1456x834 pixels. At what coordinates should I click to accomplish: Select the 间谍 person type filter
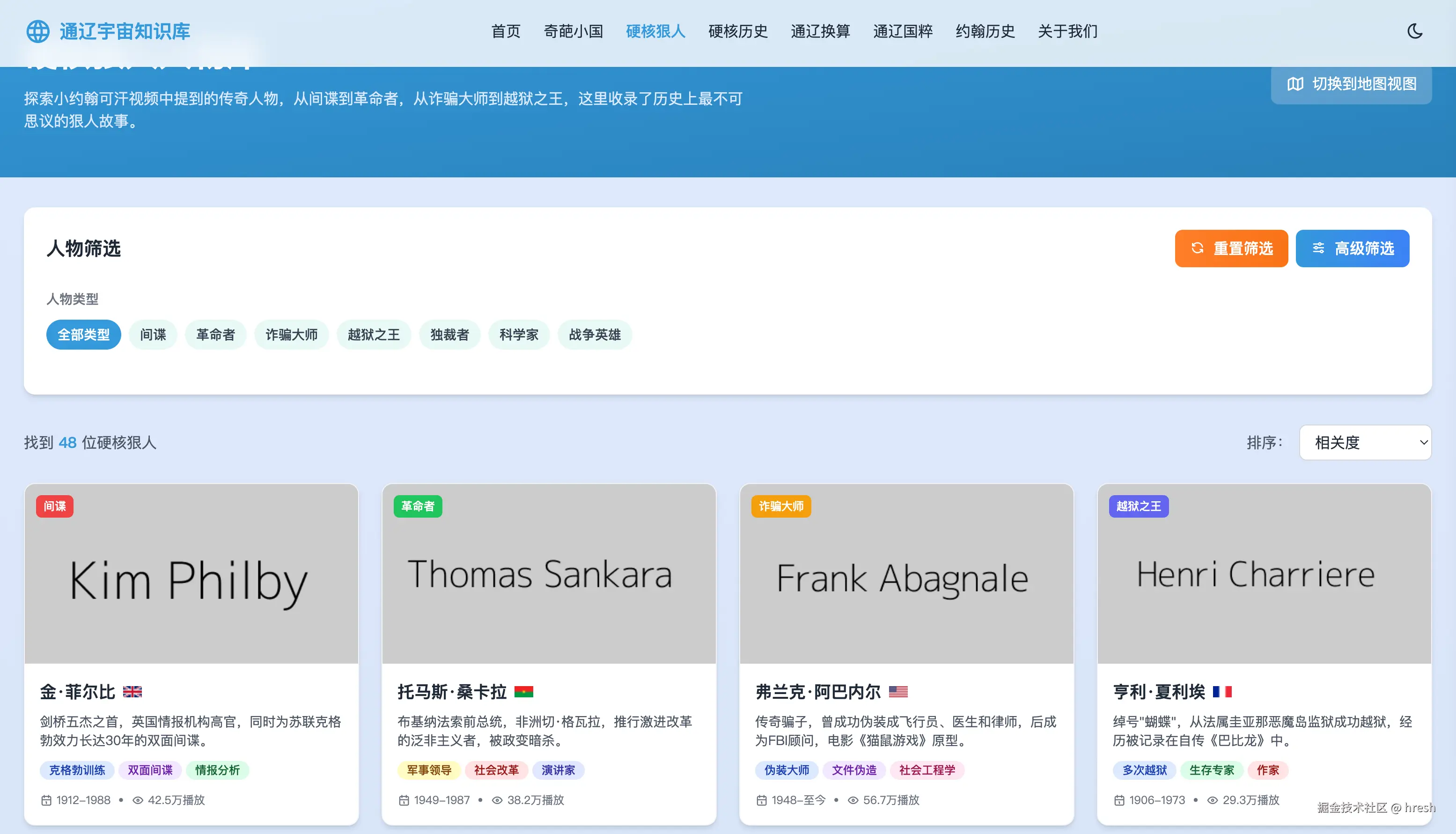(x=153, y=335)
